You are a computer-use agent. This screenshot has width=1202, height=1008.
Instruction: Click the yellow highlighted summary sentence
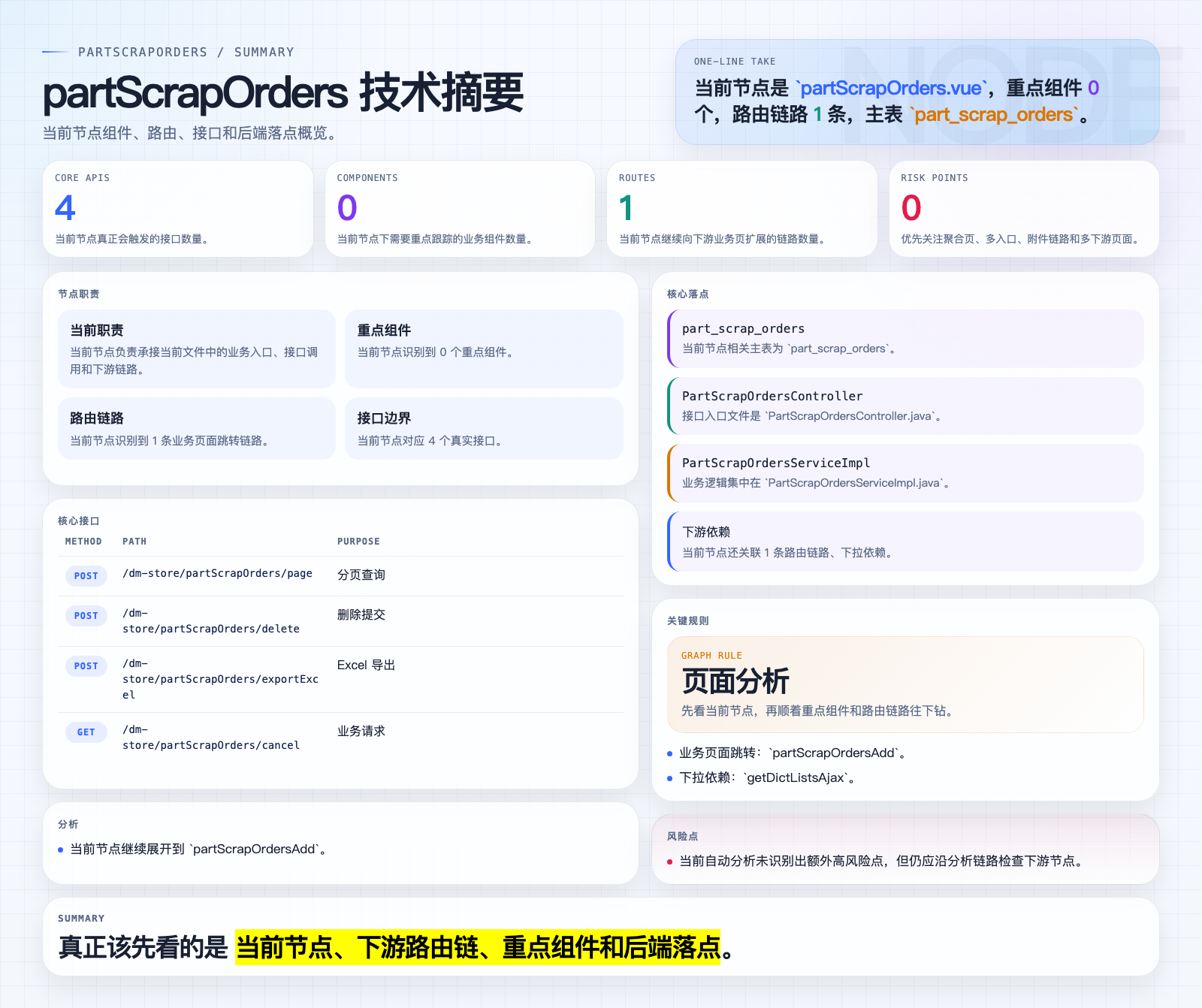click(x=478, y=947)
